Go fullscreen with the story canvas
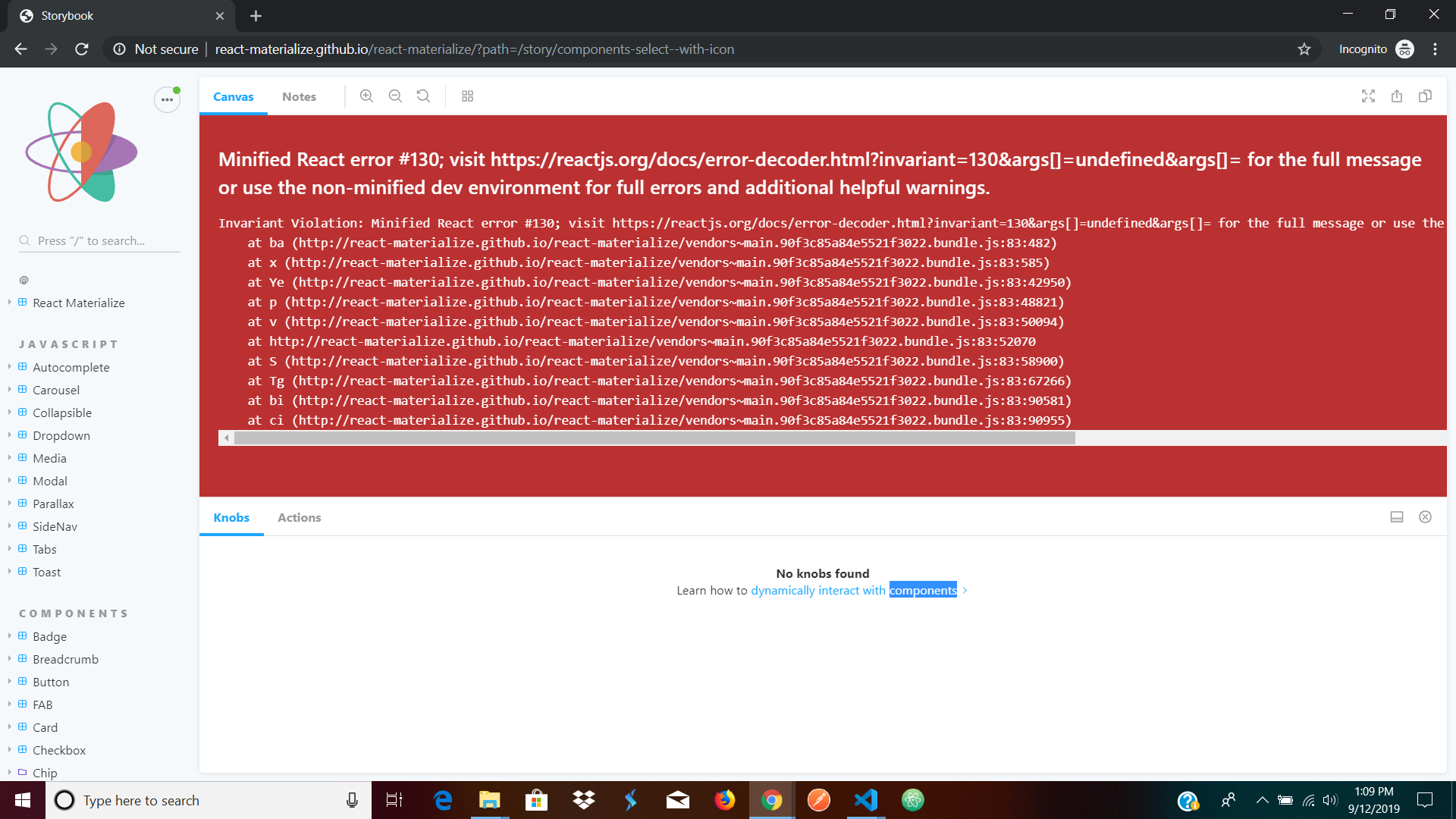The width and height of the screenshot is (1456, 819). pos(1367,96)
